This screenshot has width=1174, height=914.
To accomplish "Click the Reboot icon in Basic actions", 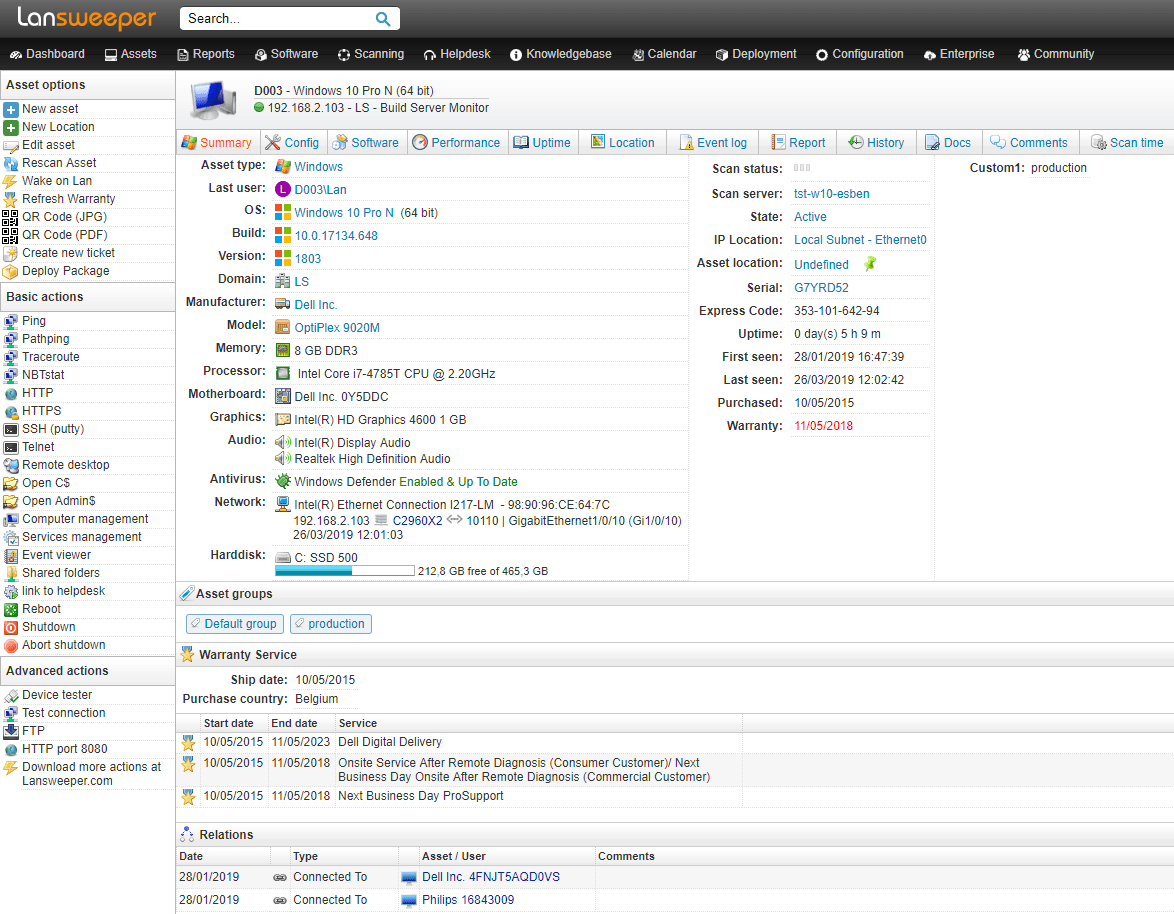I will click(x=11, y=609).
